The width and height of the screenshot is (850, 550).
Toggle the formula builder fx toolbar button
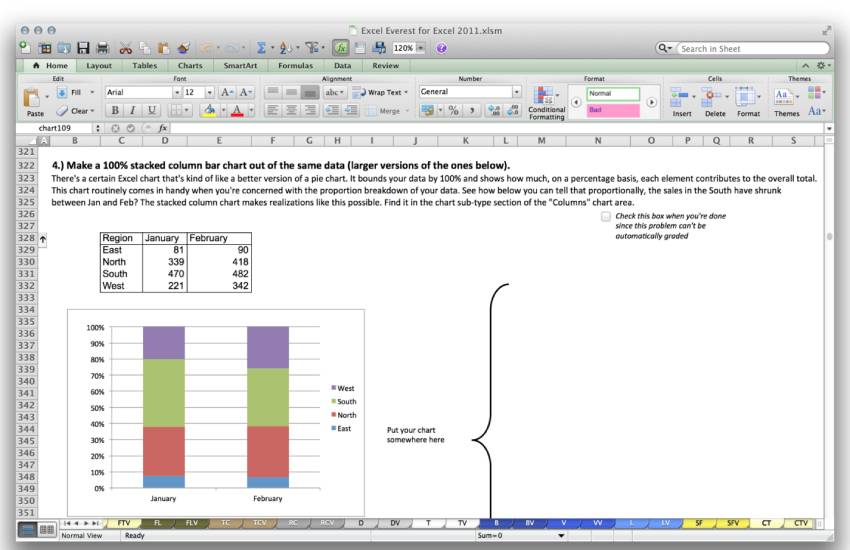coord(340,48)
